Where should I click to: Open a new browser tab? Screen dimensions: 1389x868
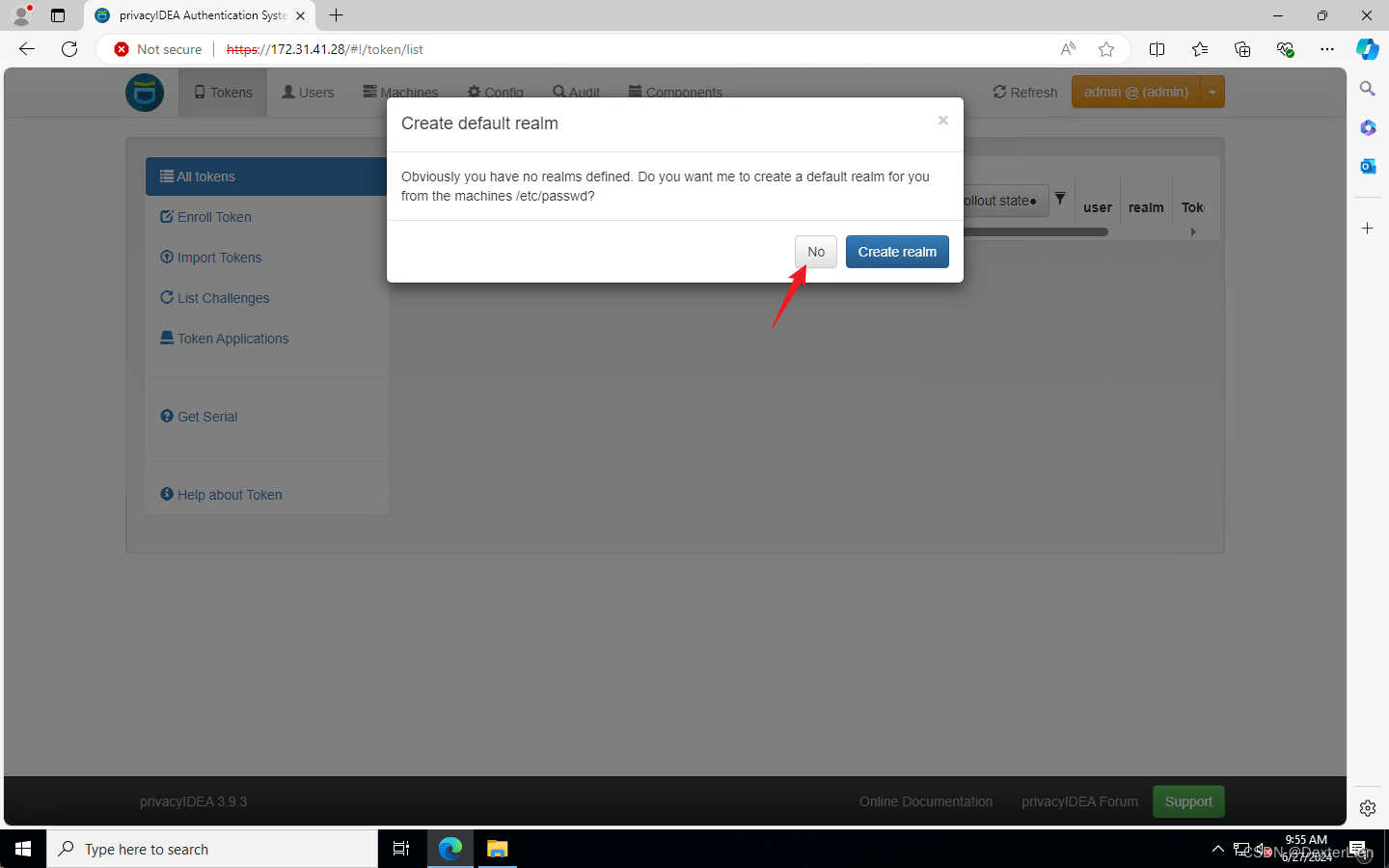click(x=337, y=15)
